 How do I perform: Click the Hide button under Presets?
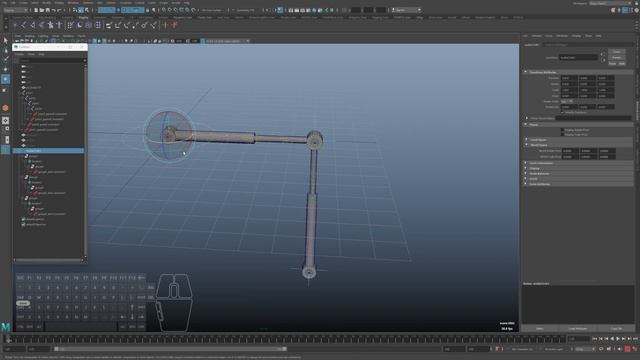click(x=621, y=64)
